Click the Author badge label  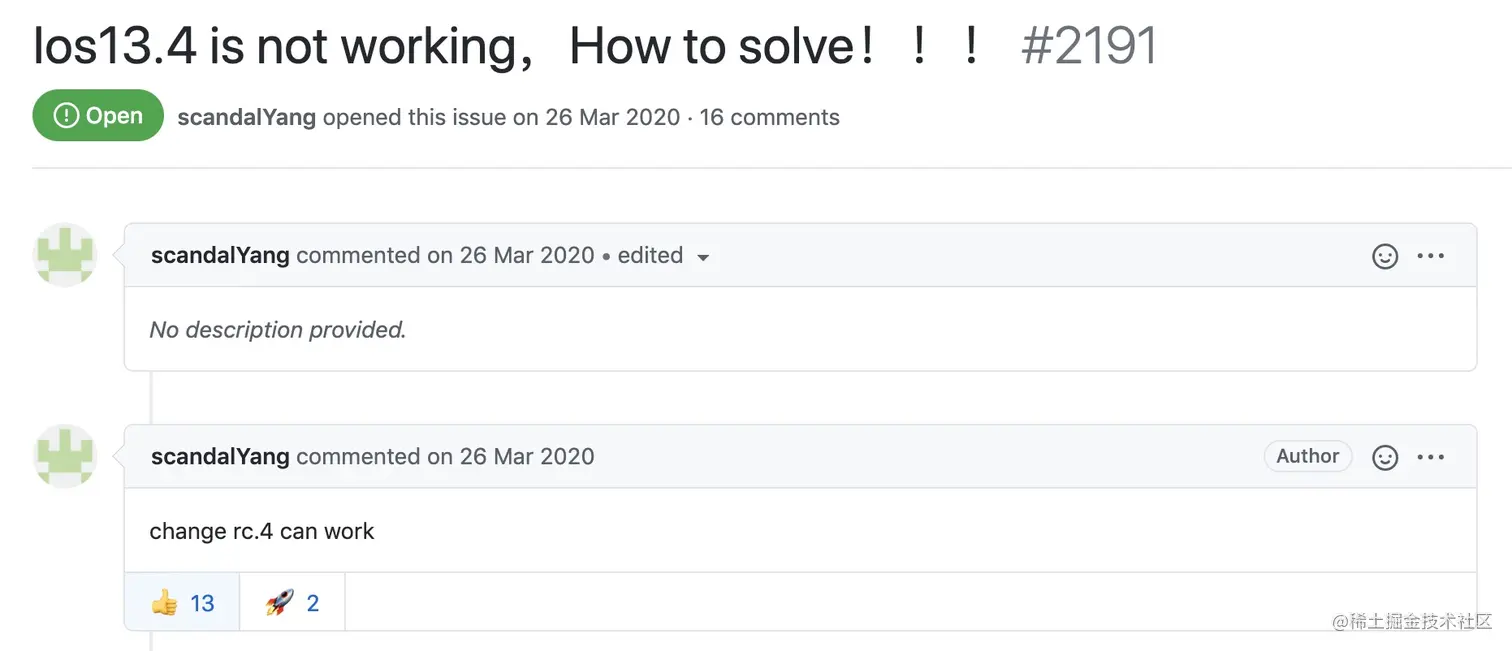(x=1307, y=457)
